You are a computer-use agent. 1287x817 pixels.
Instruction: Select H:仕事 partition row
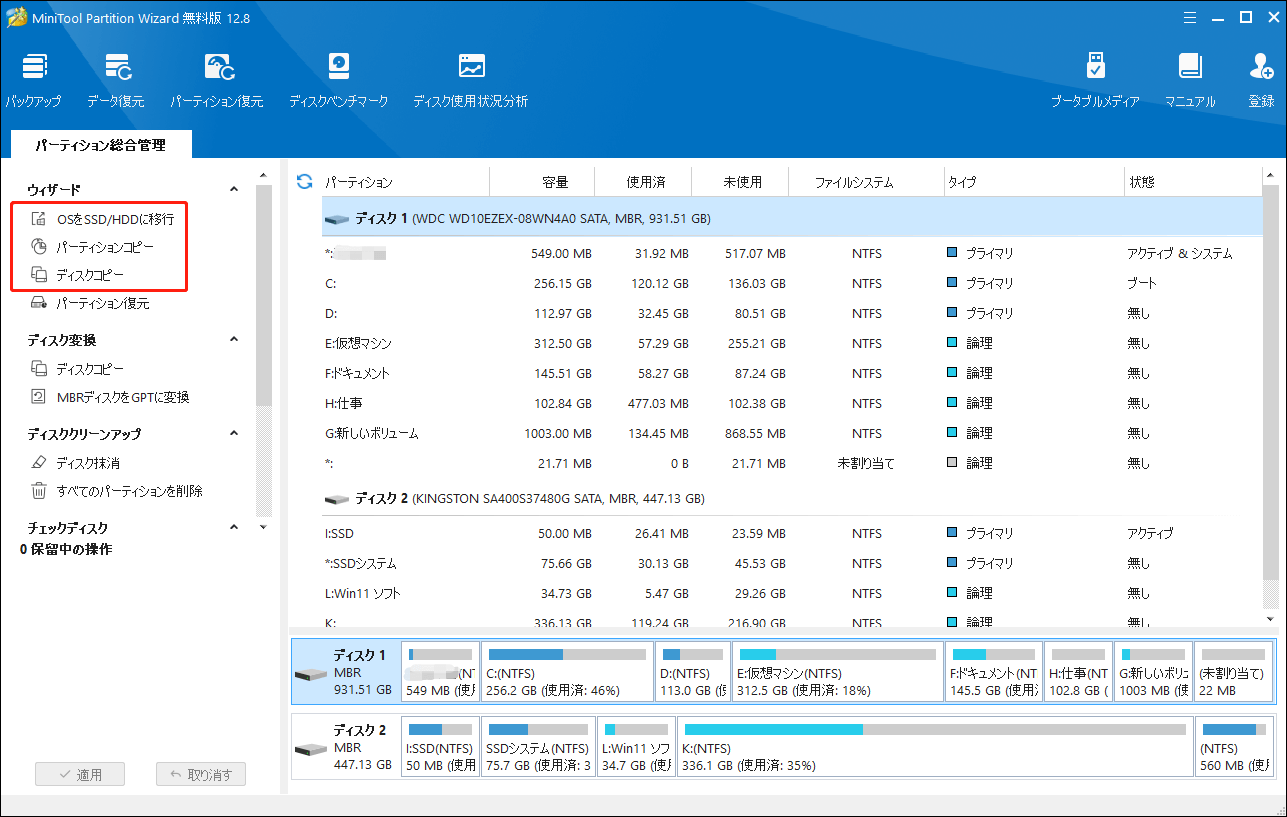pos(792,403)
